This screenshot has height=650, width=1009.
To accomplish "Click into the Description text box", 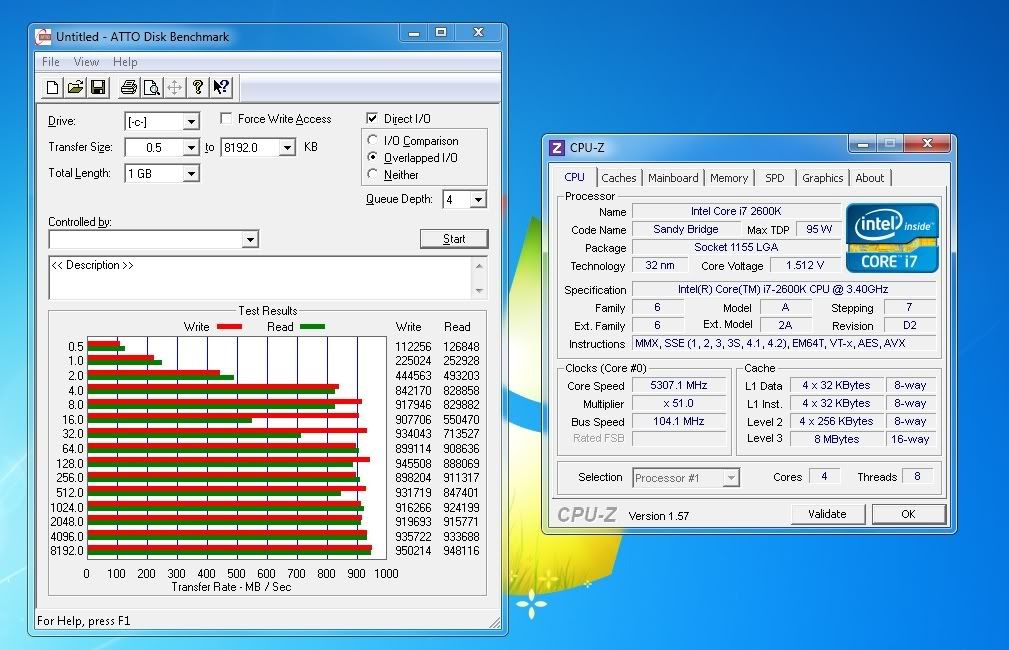I will (x=261, y=278).
